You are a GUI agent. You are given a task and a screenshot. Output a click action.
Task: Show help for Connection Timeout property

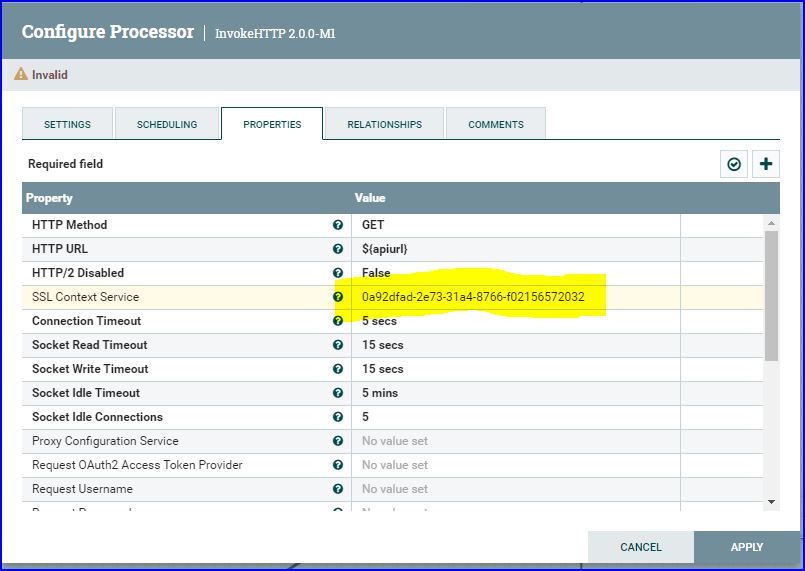pyautogui.click(x=338, y=321)
